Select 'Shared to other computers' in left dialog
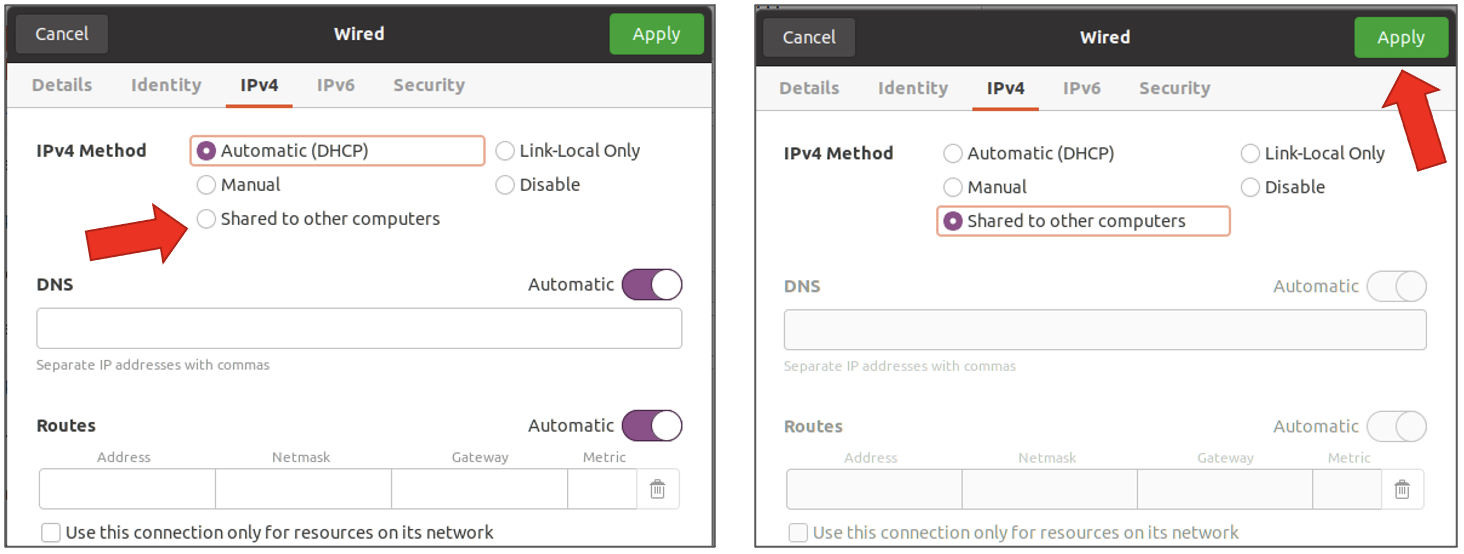 [207, 219]
